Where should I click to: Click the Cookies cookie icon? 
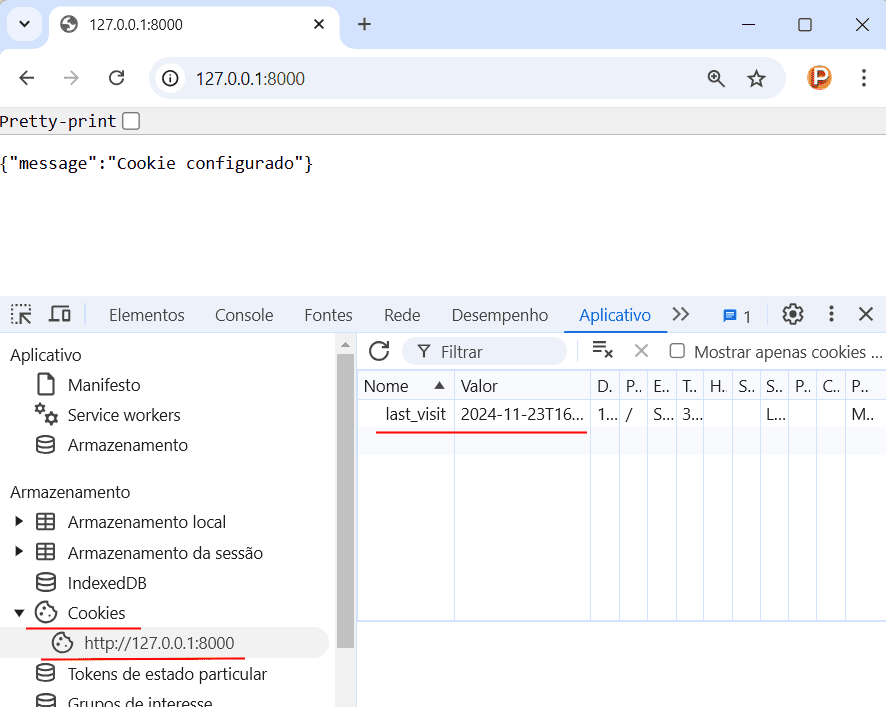pyautogui.click(x=46, y=612)
